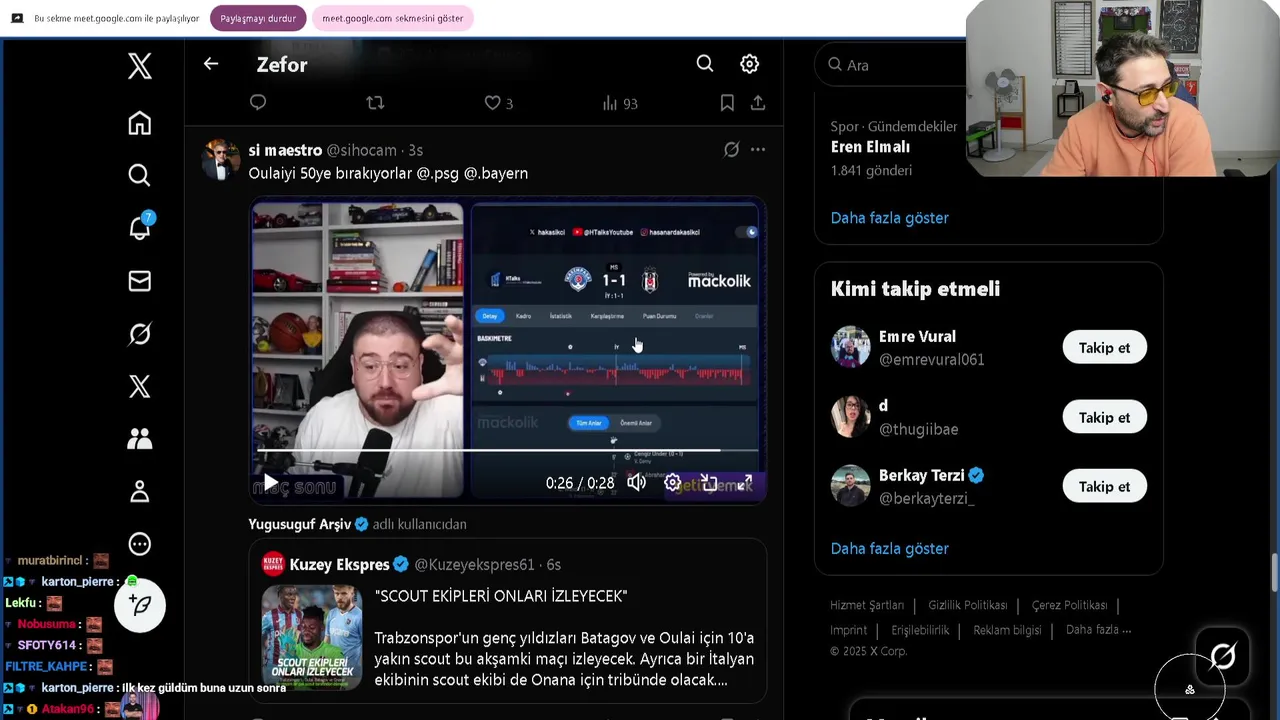Open Notifications bell with badge

(140, 228)
